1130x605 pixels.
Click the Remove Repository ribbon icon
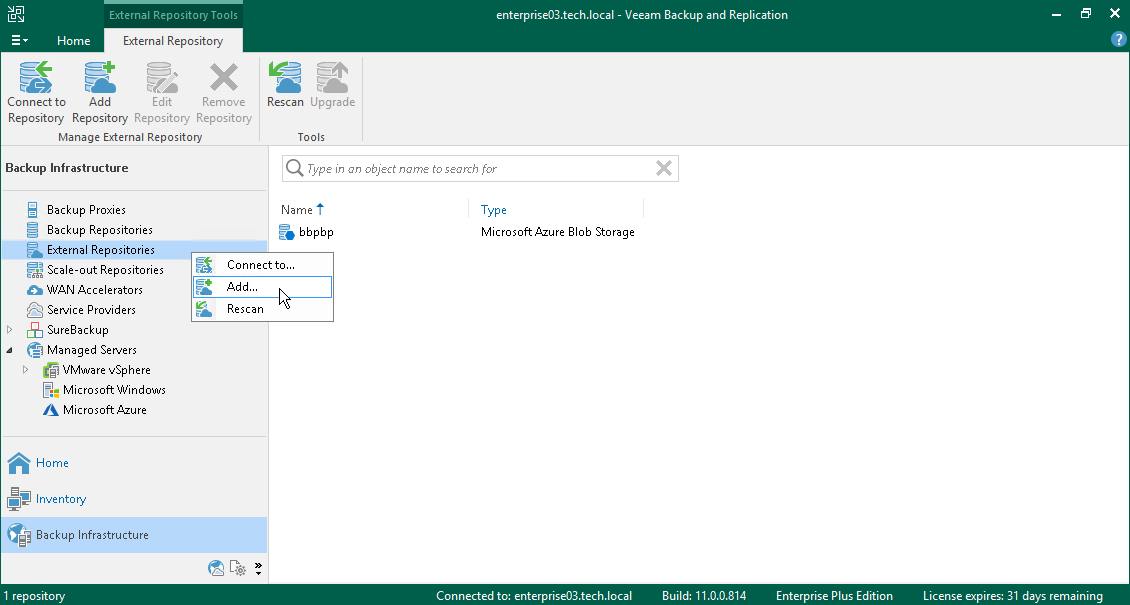pos(223,78)
